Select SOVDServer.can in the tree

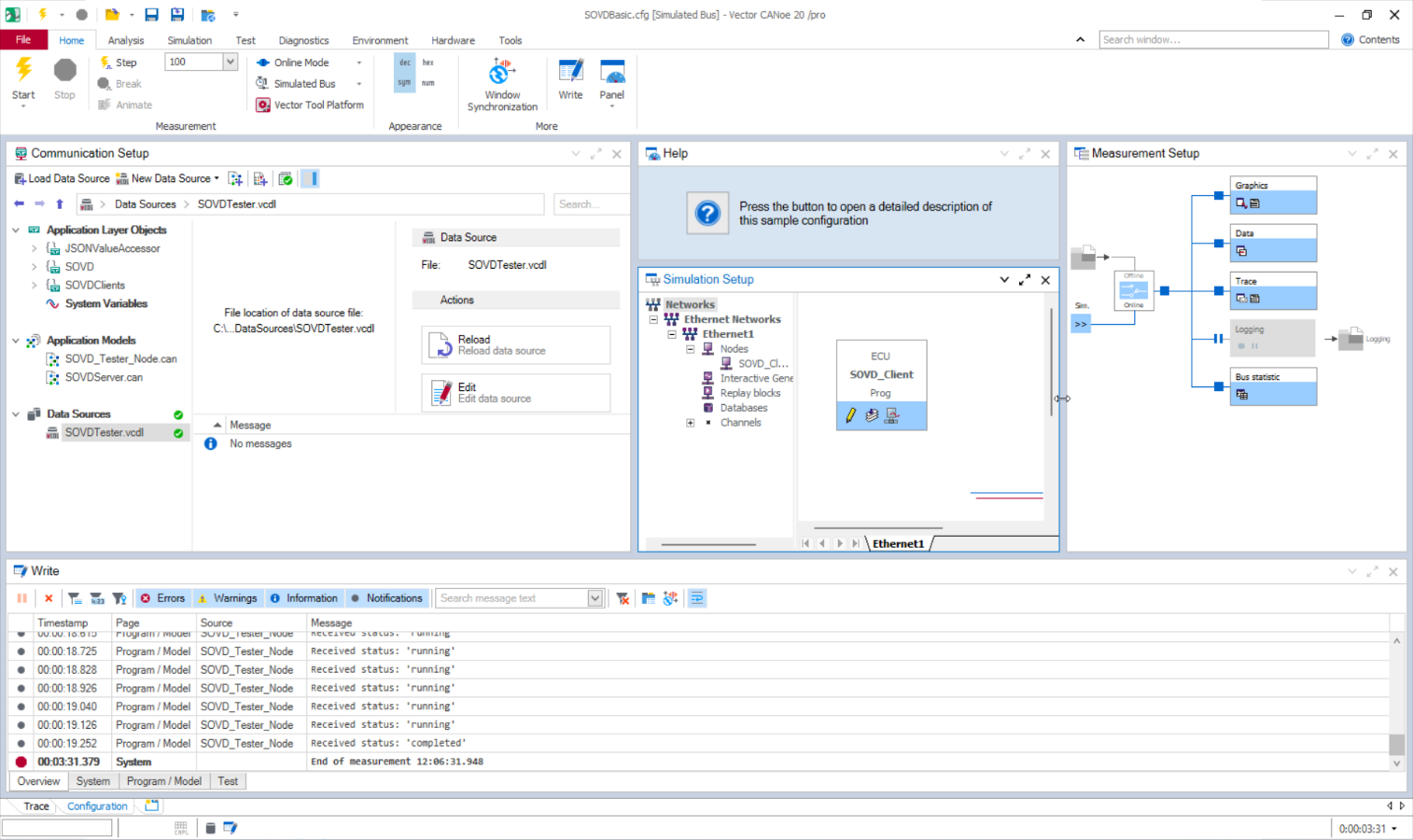tap(104, 378)
